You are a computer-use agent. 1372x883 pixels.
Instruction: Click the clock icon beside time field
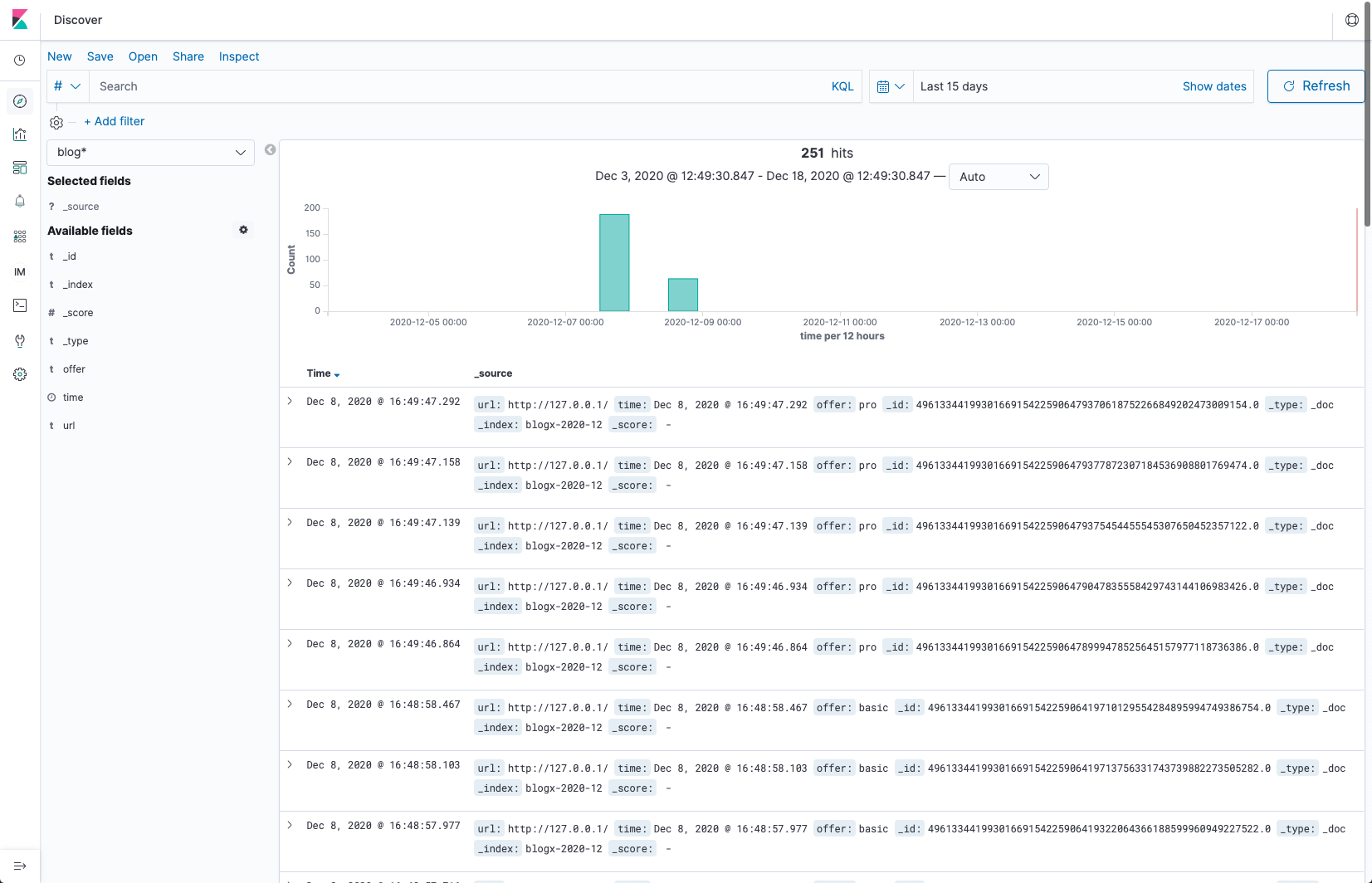click(51, 398)
